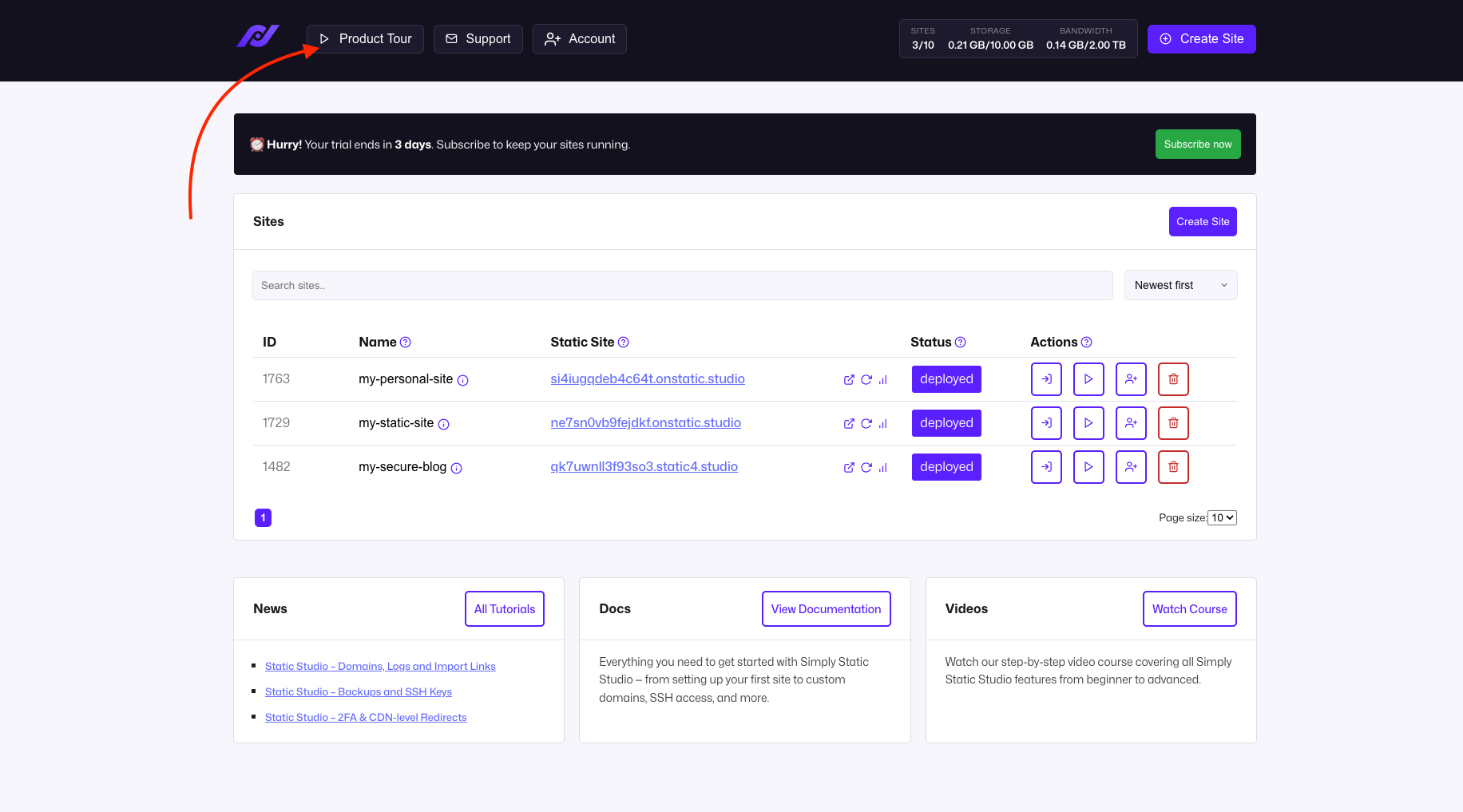Show info for my-personal-site name

[x=462, y=381]
